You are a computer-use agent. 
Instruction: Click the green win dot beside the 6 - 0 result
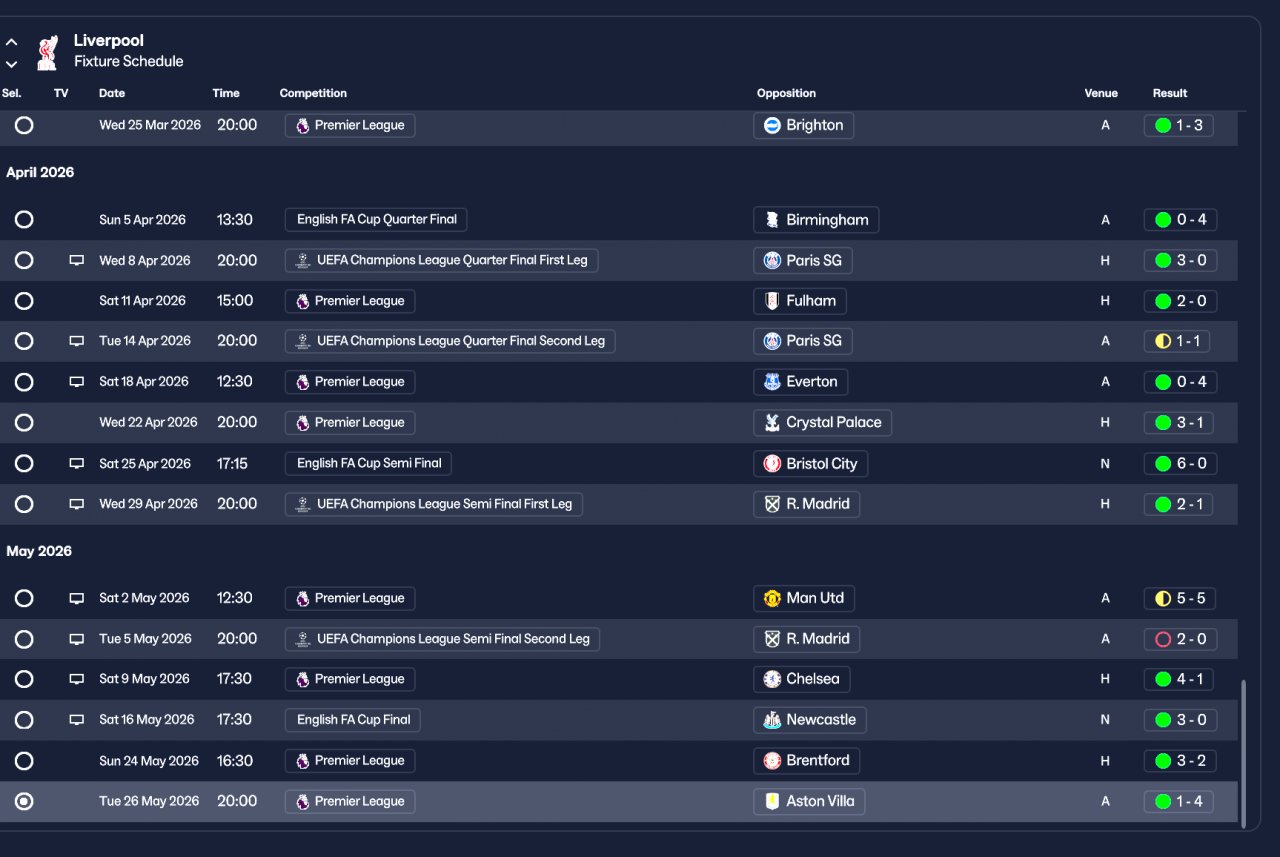(x=1163, y=464)
